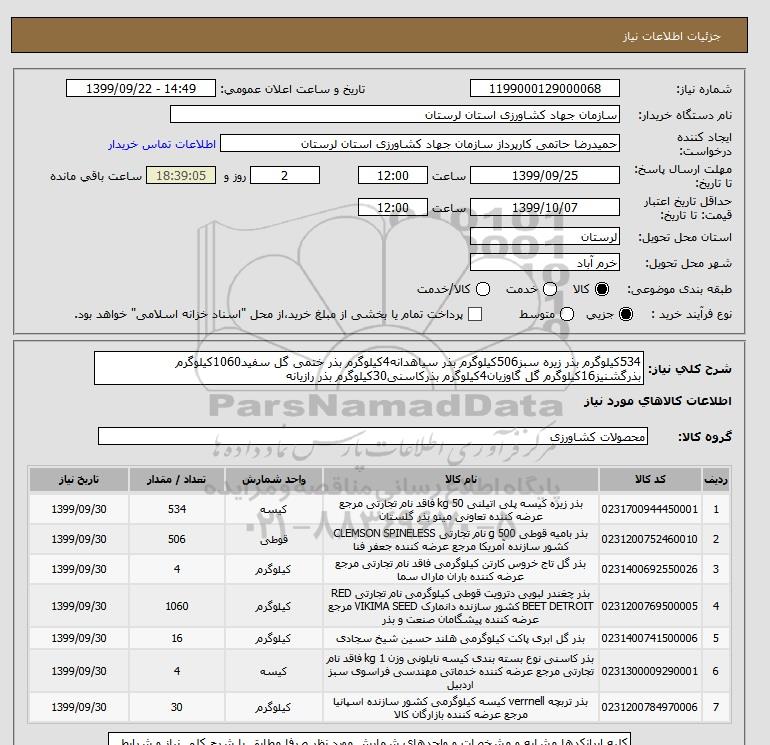Select the جزیی purchase type radio
Viewport: 770px width, 745px height.
coord(626,314)
